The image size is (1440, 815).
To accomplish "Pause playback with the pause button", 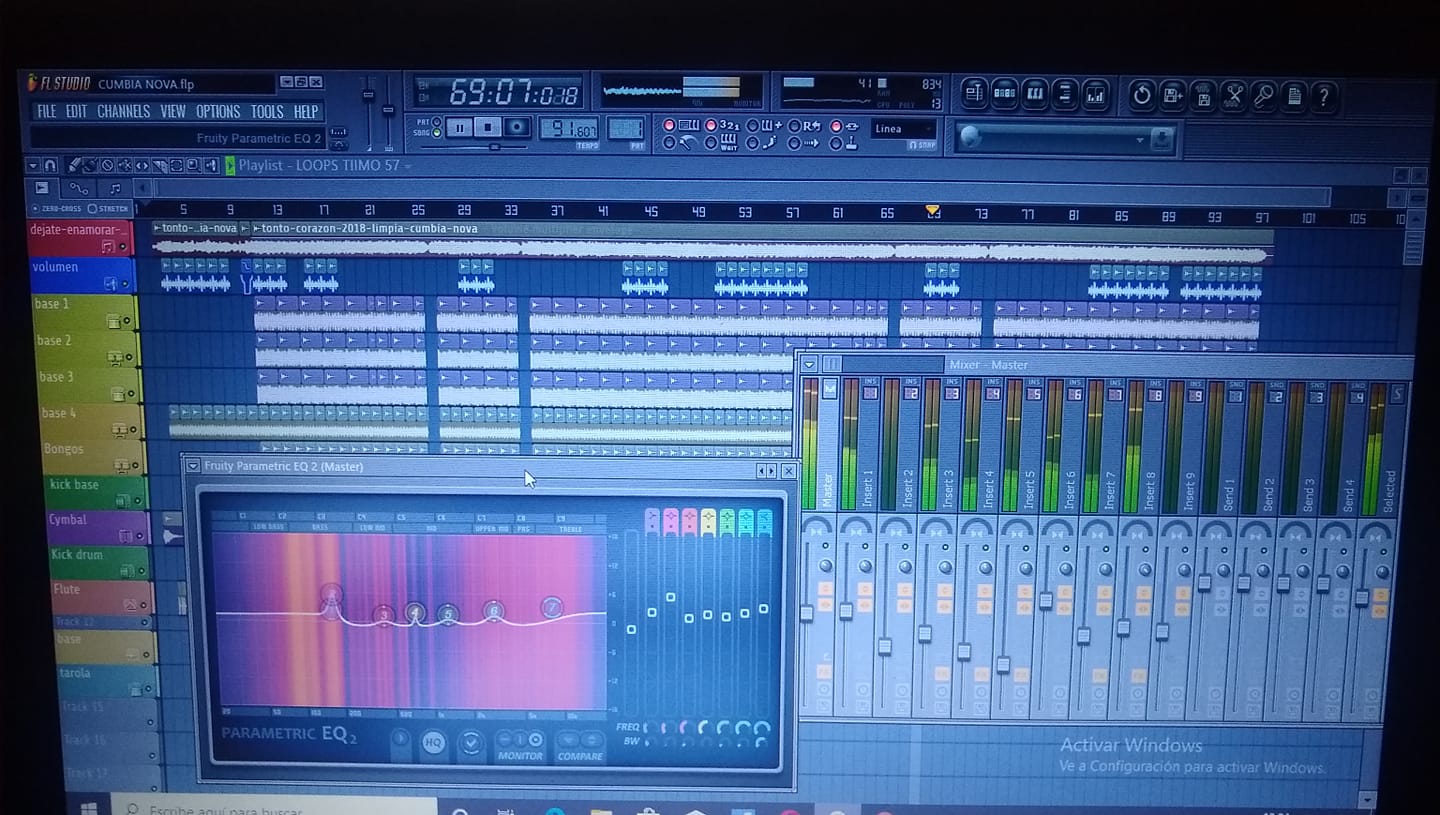I will [x=458, y=127].
